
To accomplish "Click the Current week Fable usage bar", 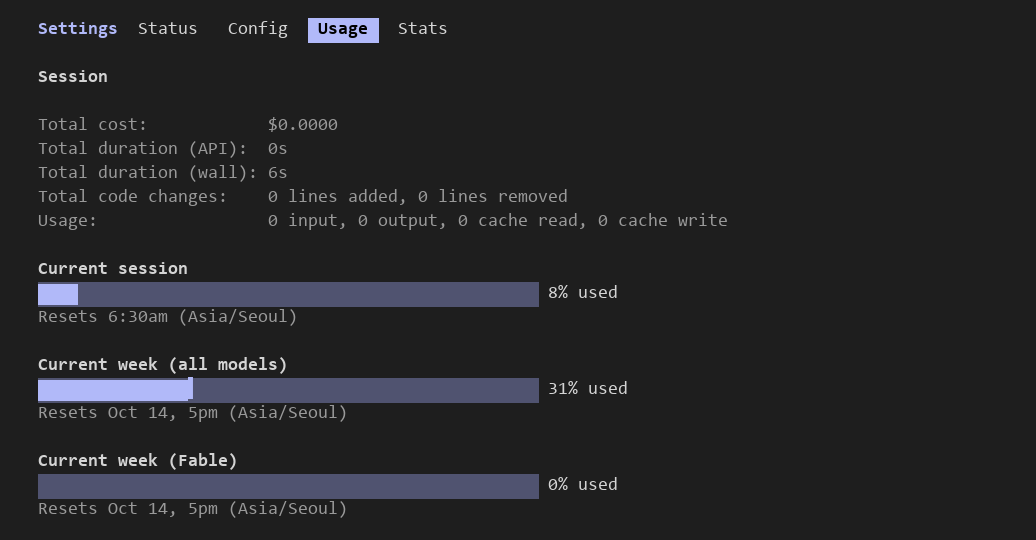I will pyautogui.click(x=288, y=486).
